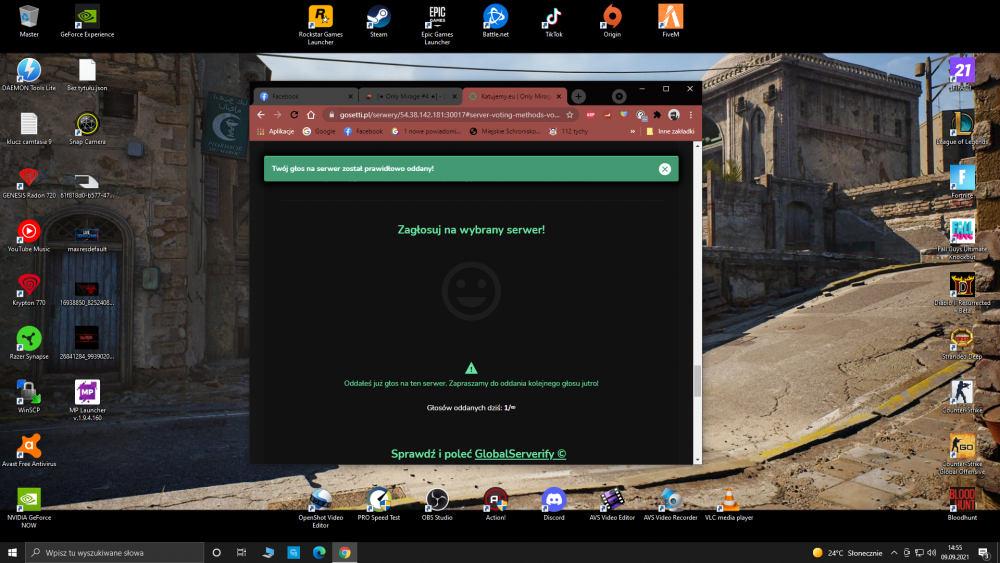
Task: Dismiss the green vote confirmation banner
Action: (x=665, y=169)
